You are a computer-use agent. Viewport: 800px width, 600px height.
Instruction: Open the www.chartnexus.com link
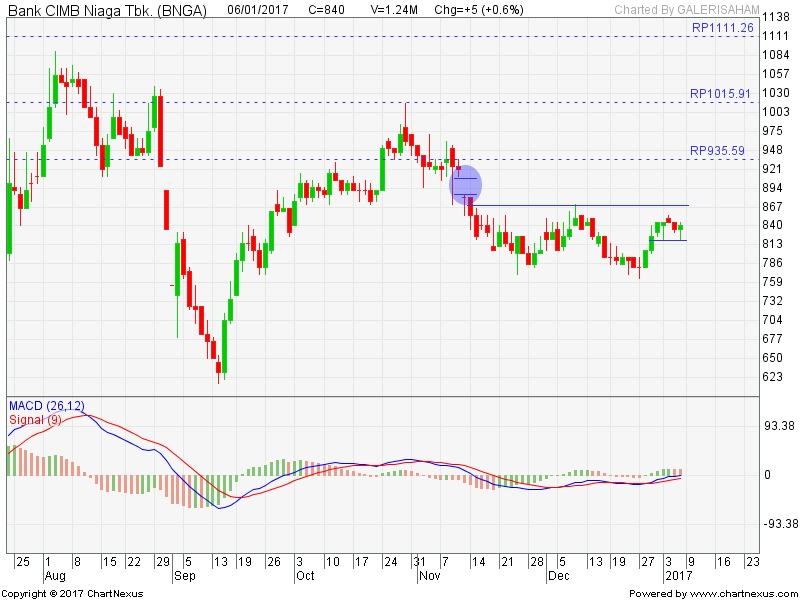(x=740, y=593)
